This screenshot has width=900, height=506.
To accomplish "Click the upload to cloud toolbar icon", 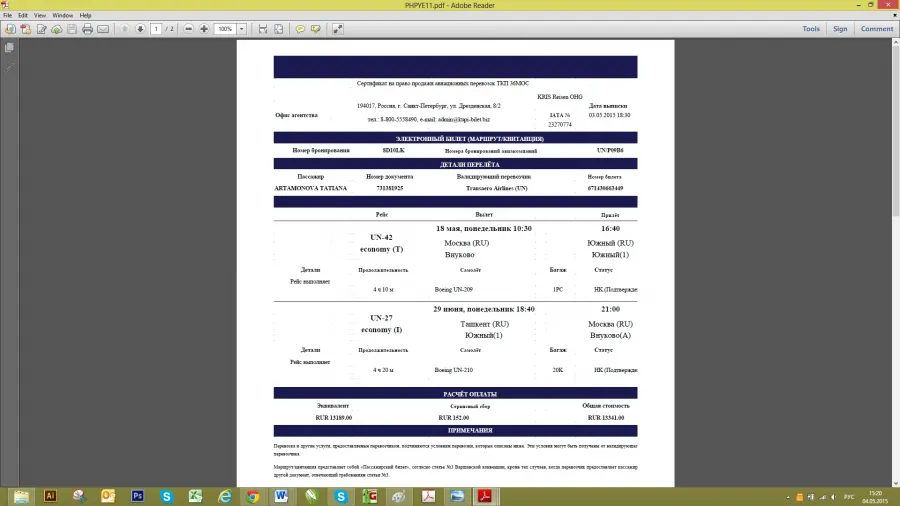I will point(57,29).
